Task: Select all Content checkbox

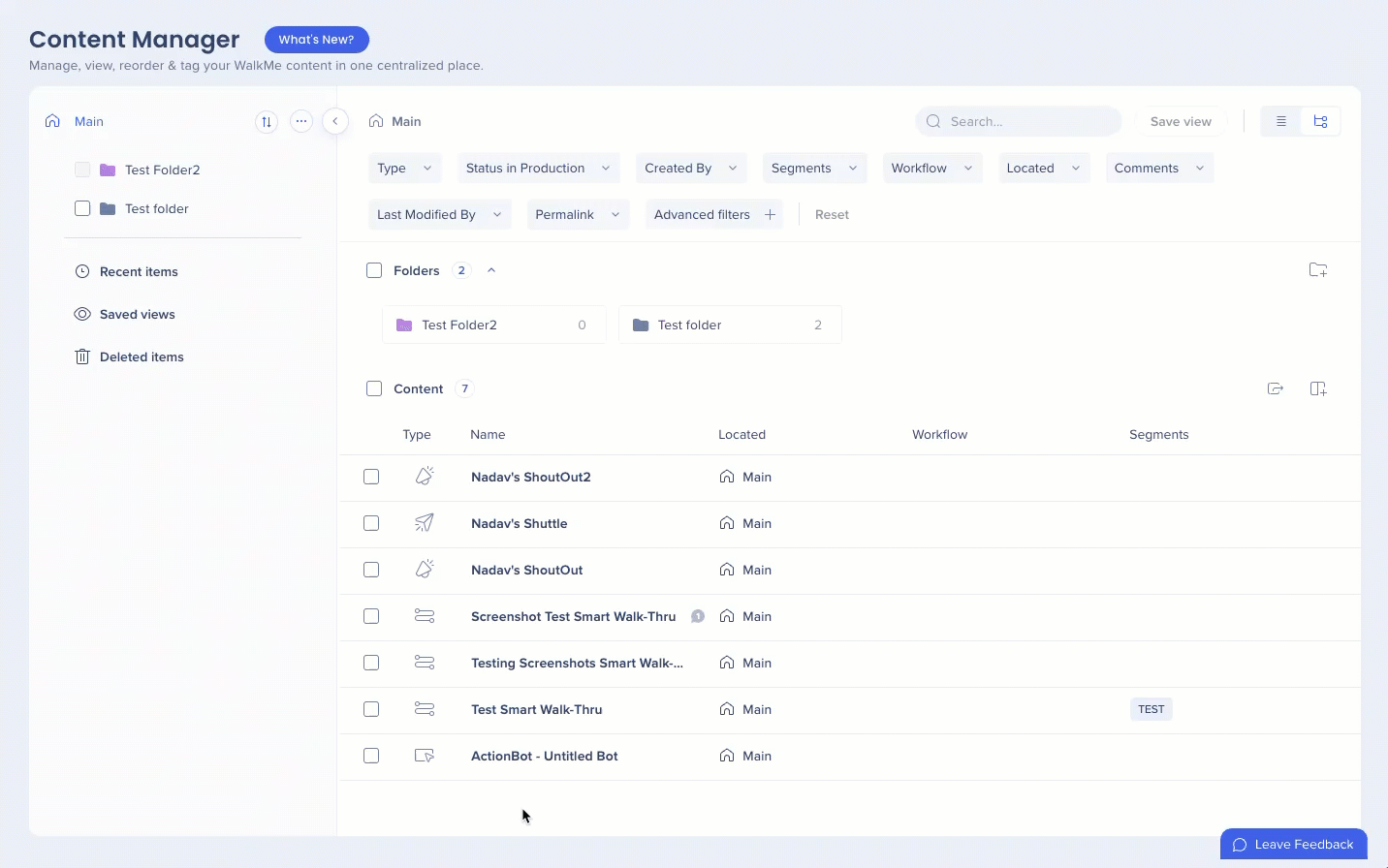Action: point(374,388)
